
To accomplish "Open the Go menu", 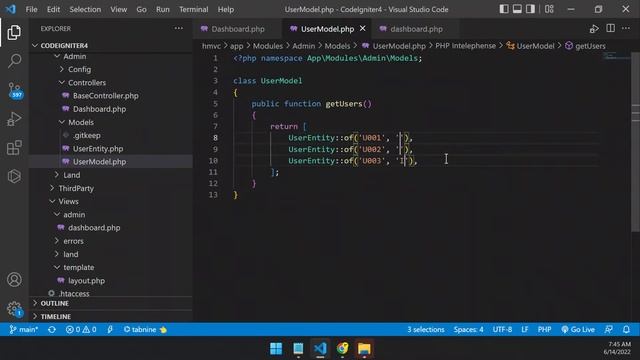I will (141, 9).
